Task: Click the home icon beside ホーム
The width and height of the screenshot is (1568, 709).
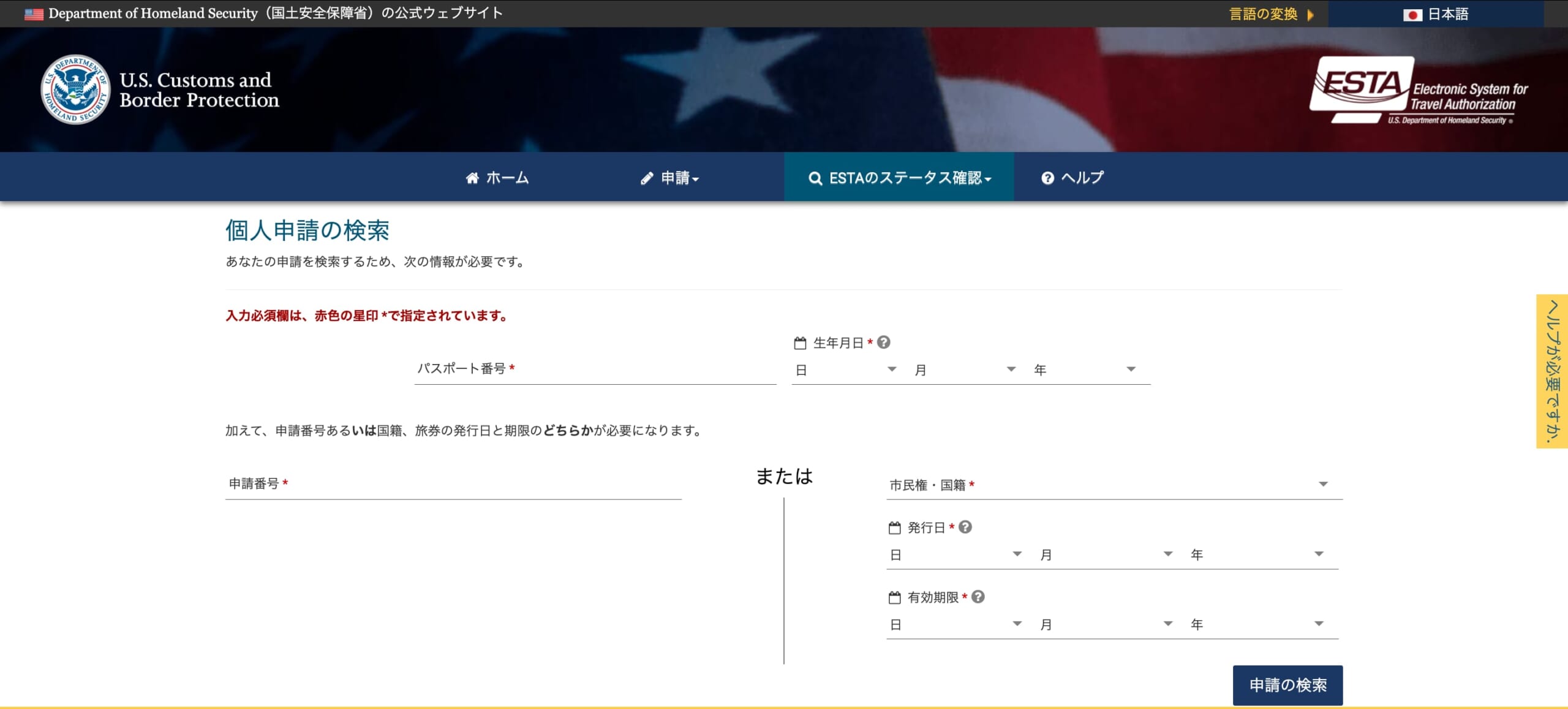Action: [x=472, y=178]
